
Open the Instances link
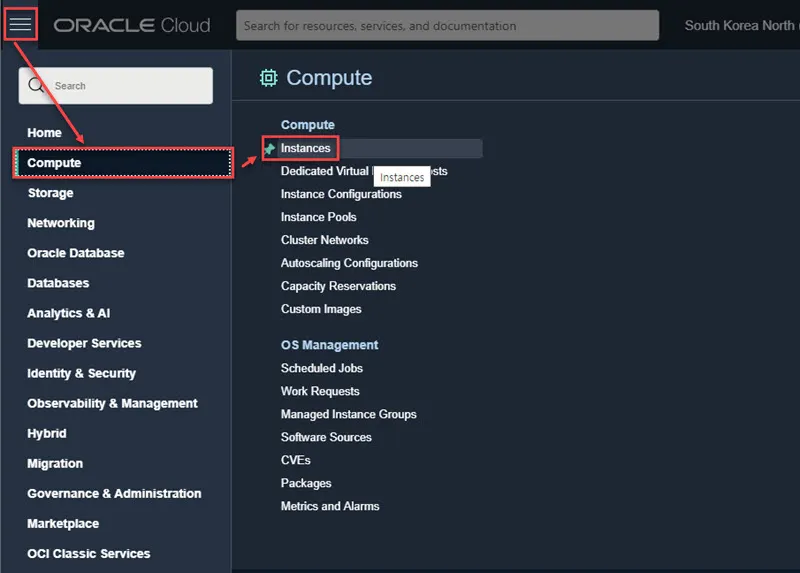[306, 148]
